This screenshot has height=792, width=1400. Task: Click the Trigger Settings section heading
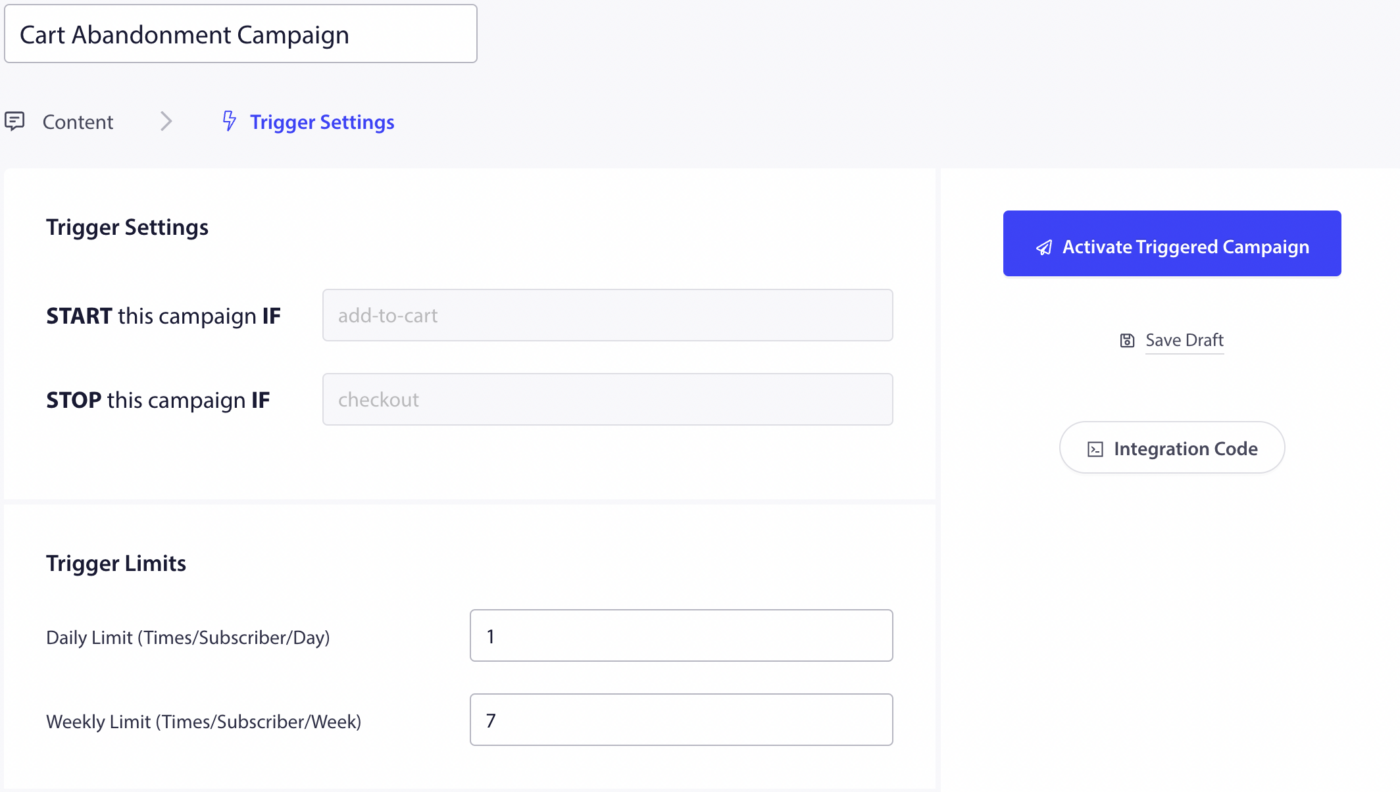pos(127,227)
